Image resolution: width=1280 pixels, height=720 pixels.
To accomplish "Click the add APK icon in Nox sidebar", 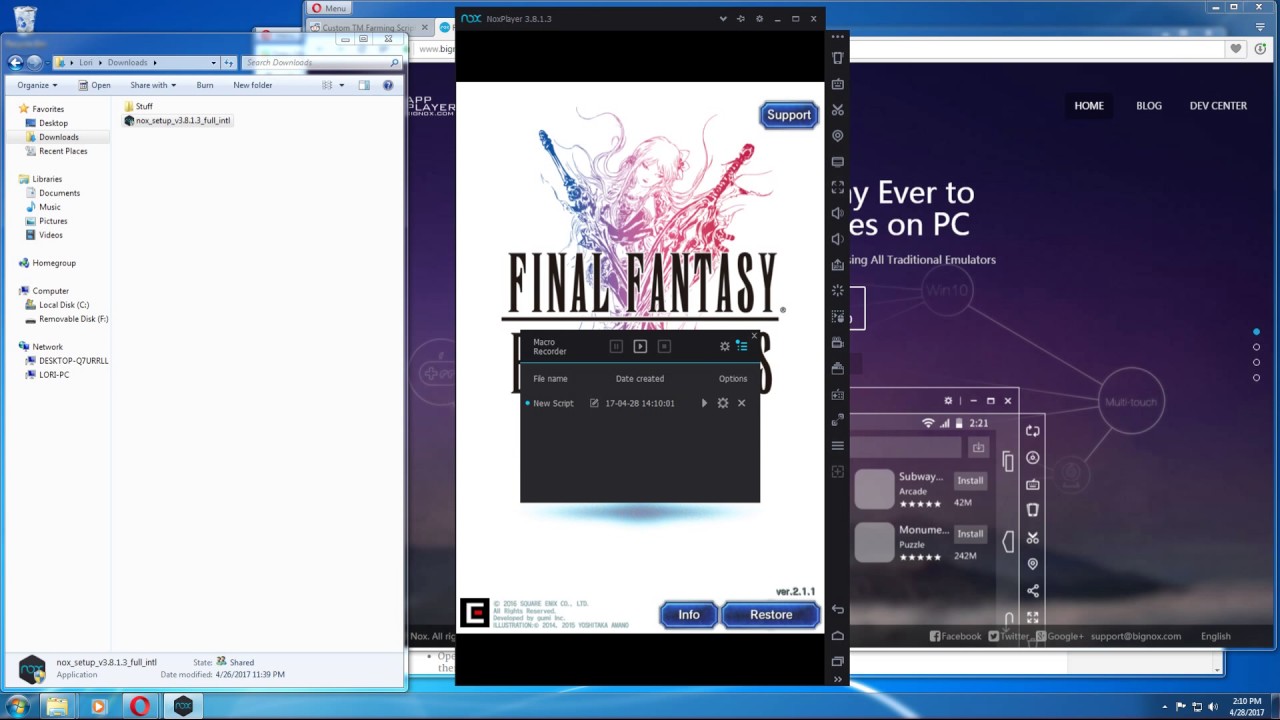I will tap(838, 265).
